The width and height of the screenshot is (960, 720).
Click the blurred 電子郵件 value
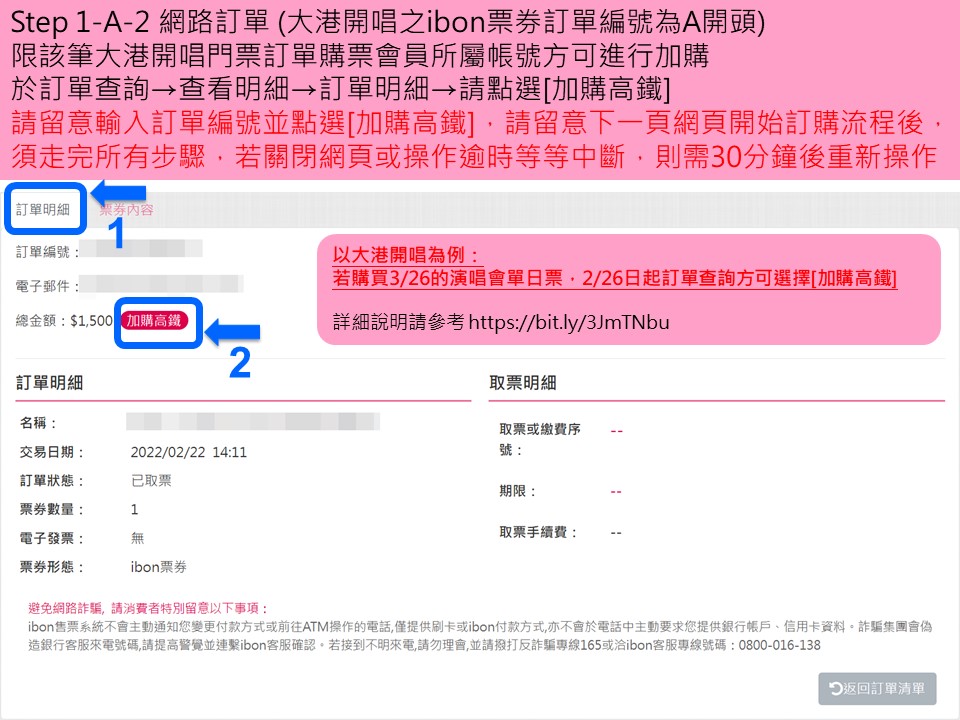point(162,284)
